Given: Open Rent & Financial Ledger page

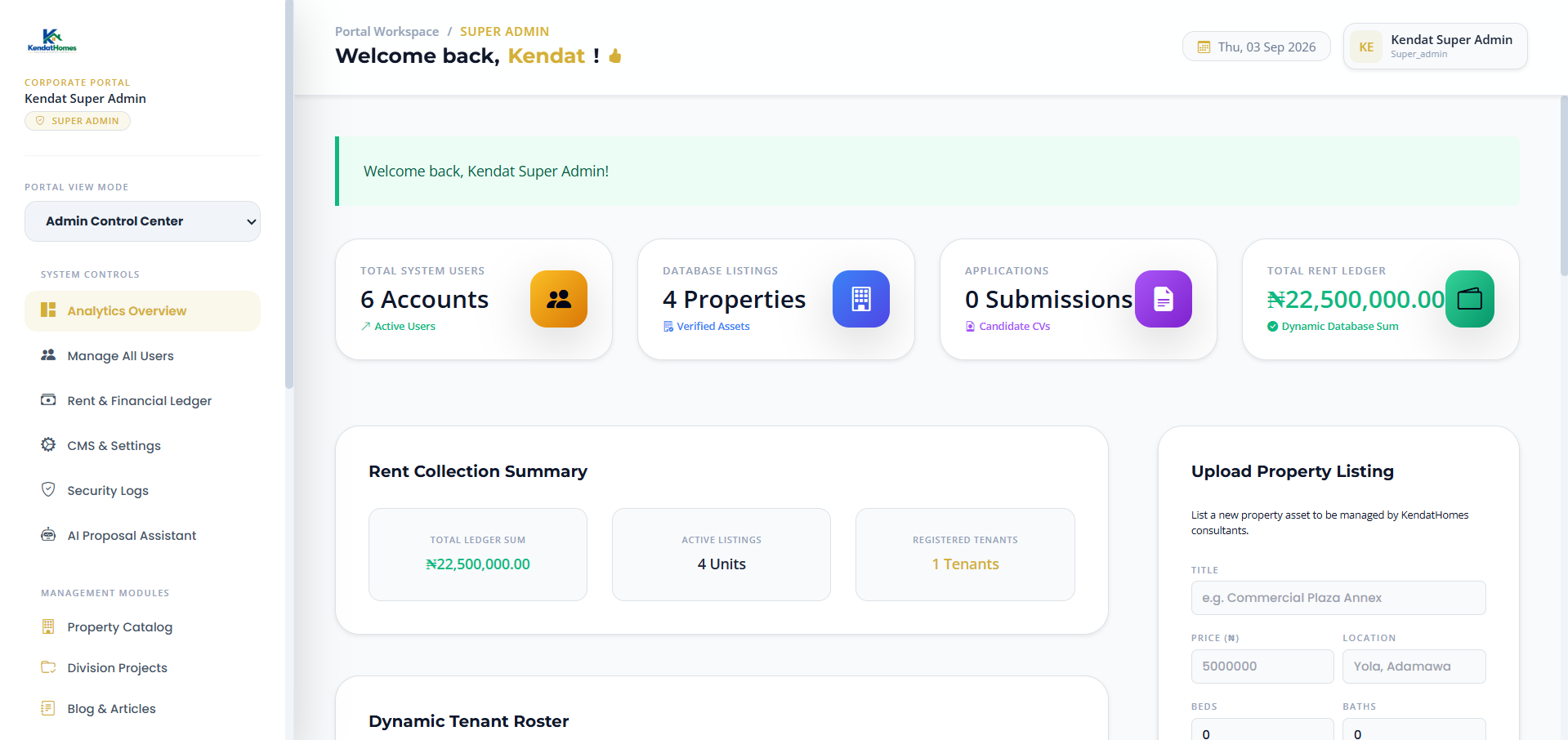Looking at the screenshot, I should [x=142, y=401].
